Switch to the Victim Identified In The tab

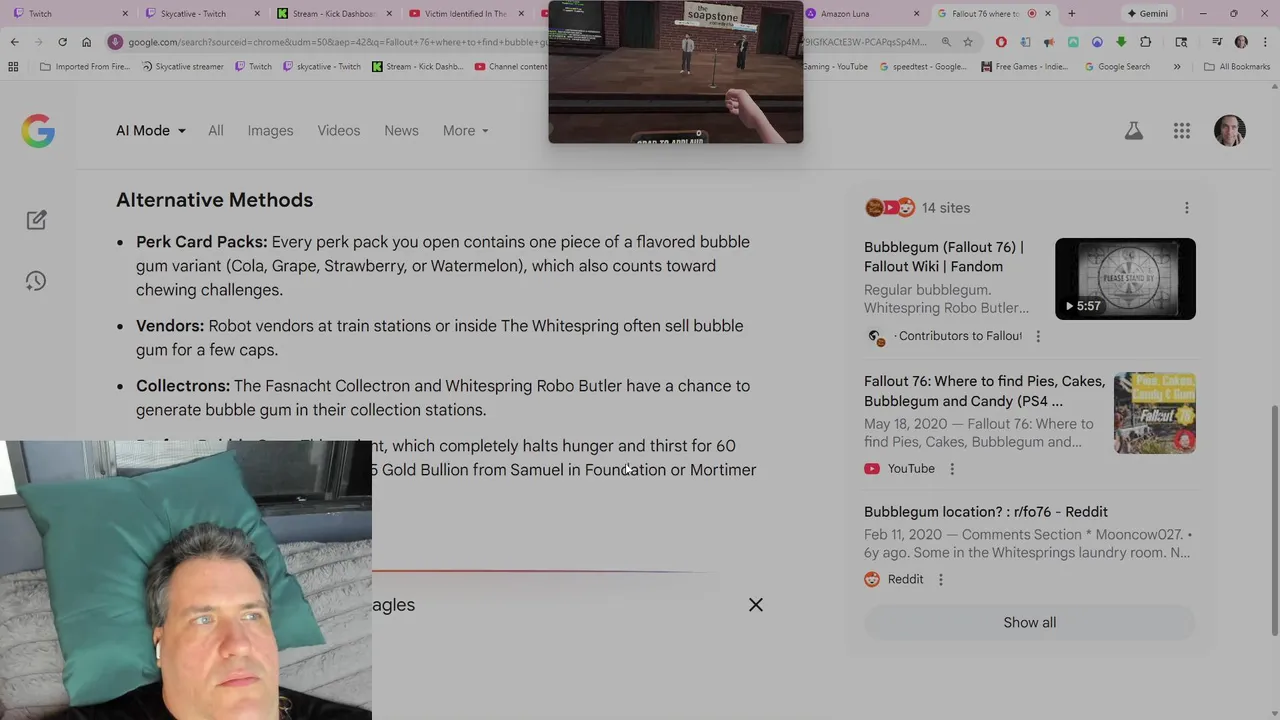point(465,14)
